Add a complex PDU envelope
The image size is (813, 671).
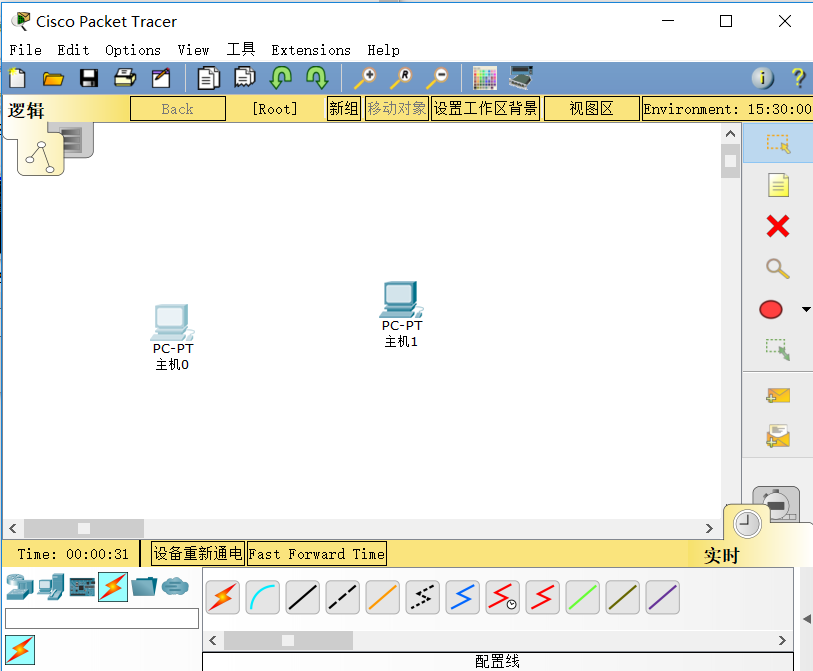point(778,436)
